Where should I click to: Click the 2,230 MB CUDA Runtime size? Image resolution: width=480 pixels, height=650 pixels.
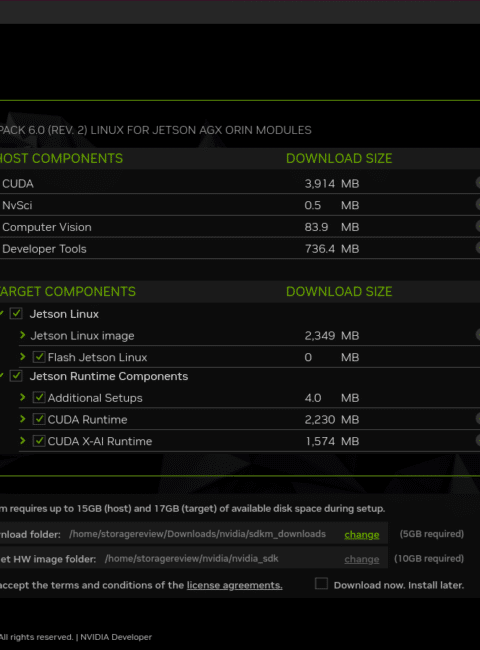[332, 420]
